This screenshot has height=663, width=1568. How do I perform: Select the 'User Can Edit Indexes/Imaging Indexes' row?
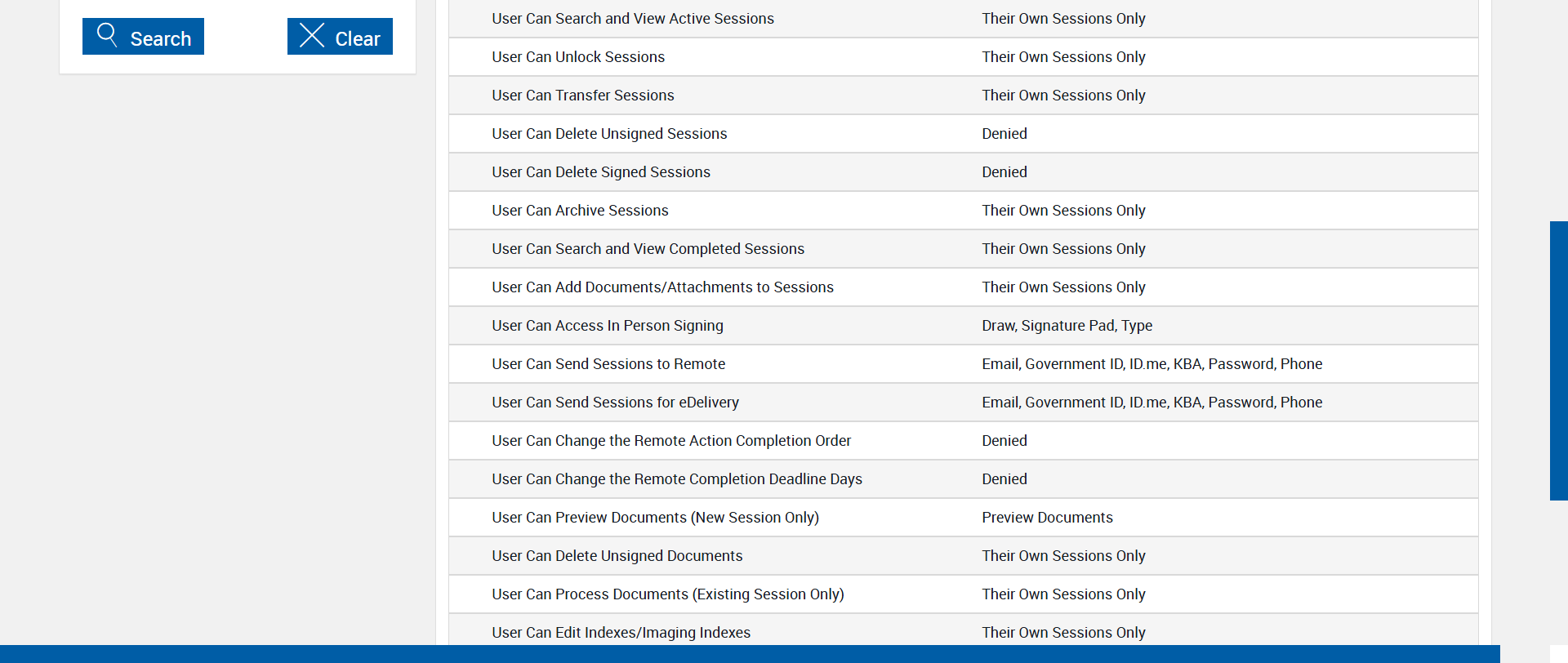pos(621,633)
